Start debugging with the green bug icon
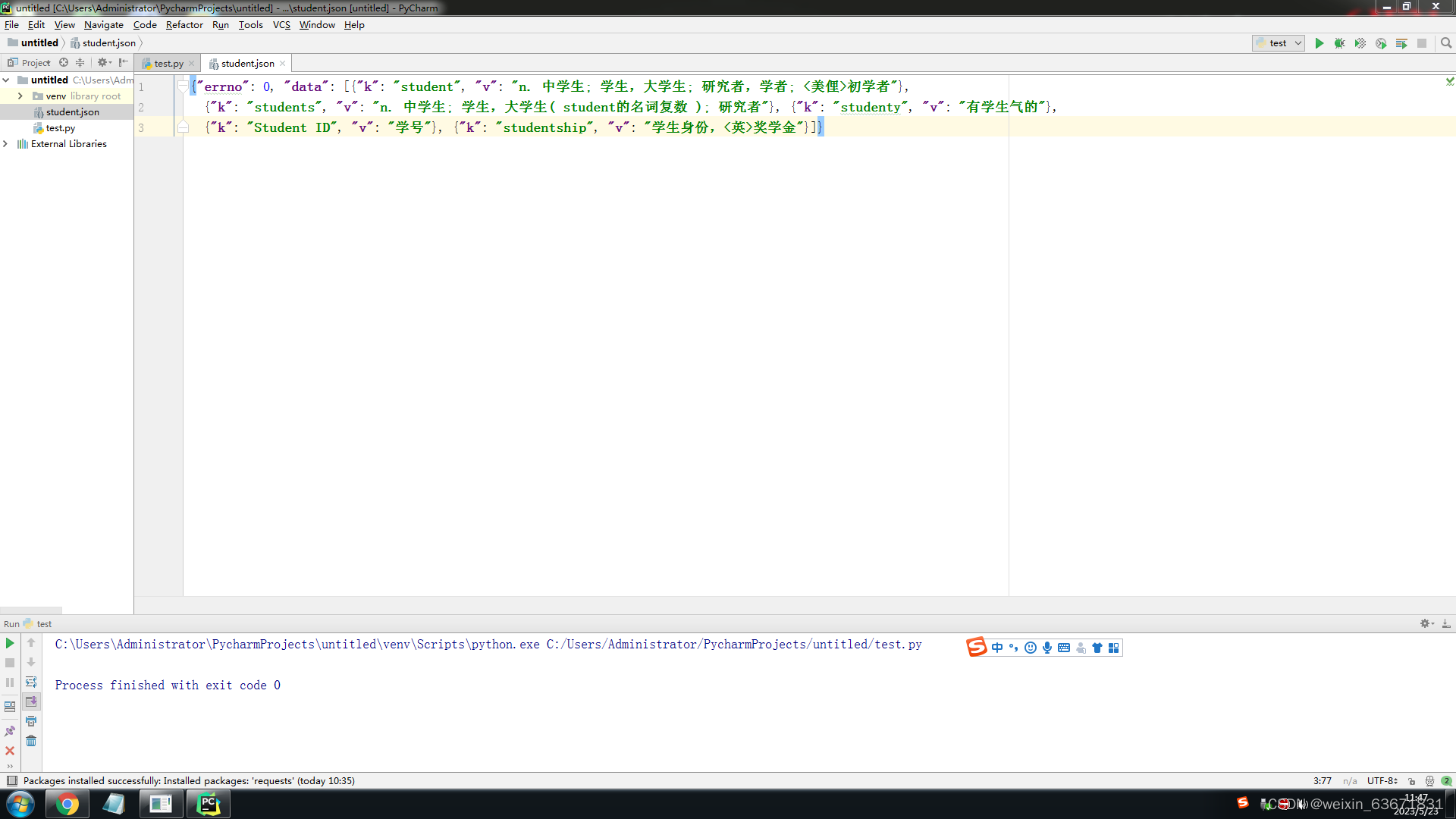1456x819 pixels. tap(1340, 43)
